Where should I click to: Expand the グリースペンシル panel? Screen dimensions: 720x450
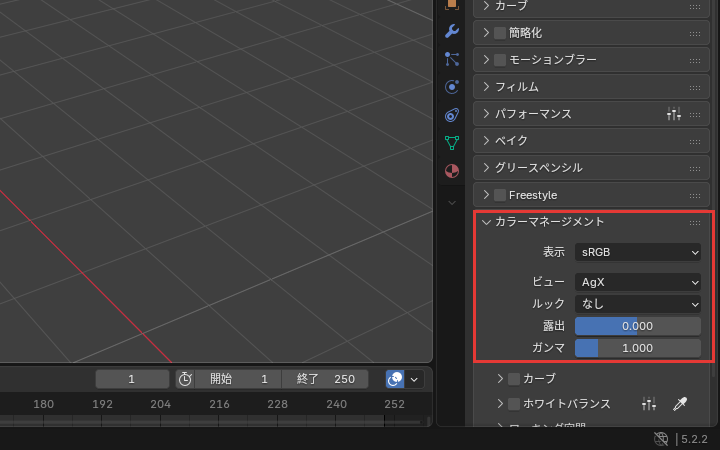coord(486,168)
